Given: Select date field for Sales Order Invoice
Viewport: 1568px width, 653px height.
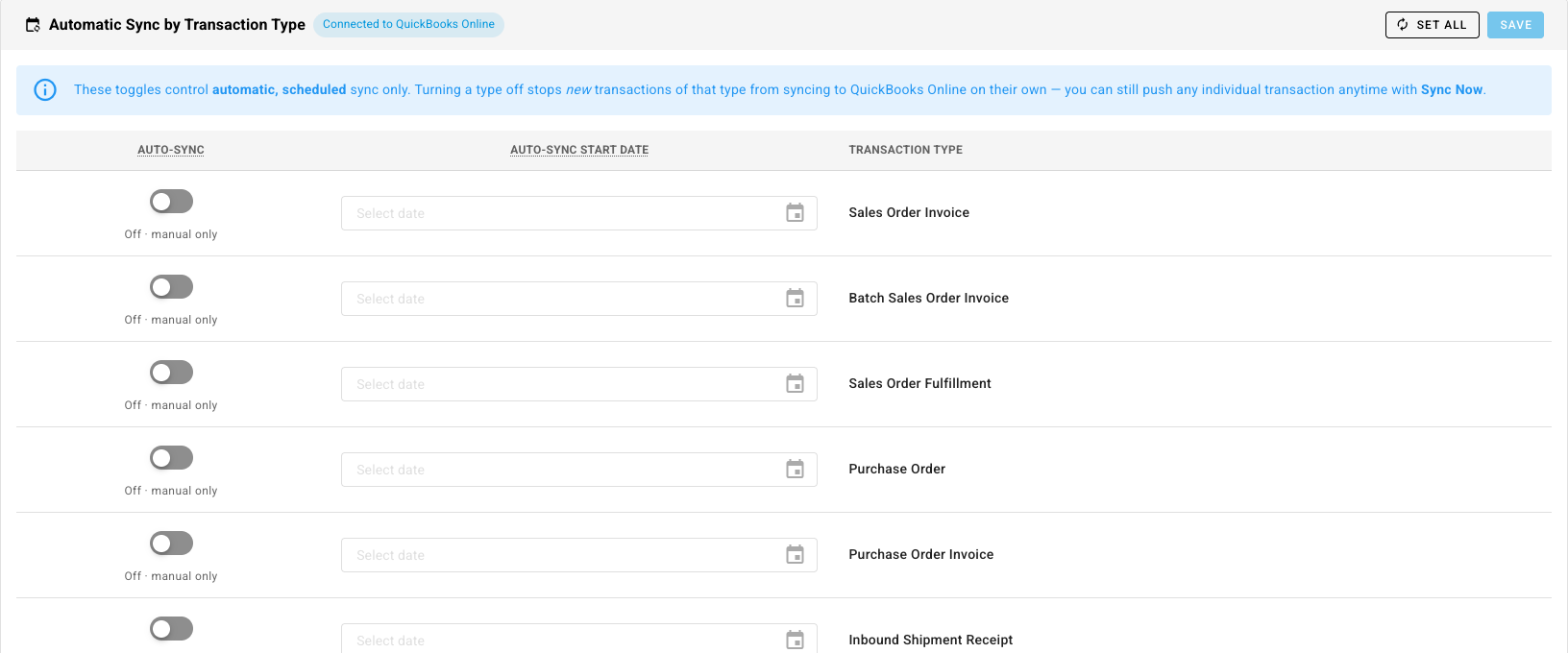Looking at the screenshot, I should point(579,213).
